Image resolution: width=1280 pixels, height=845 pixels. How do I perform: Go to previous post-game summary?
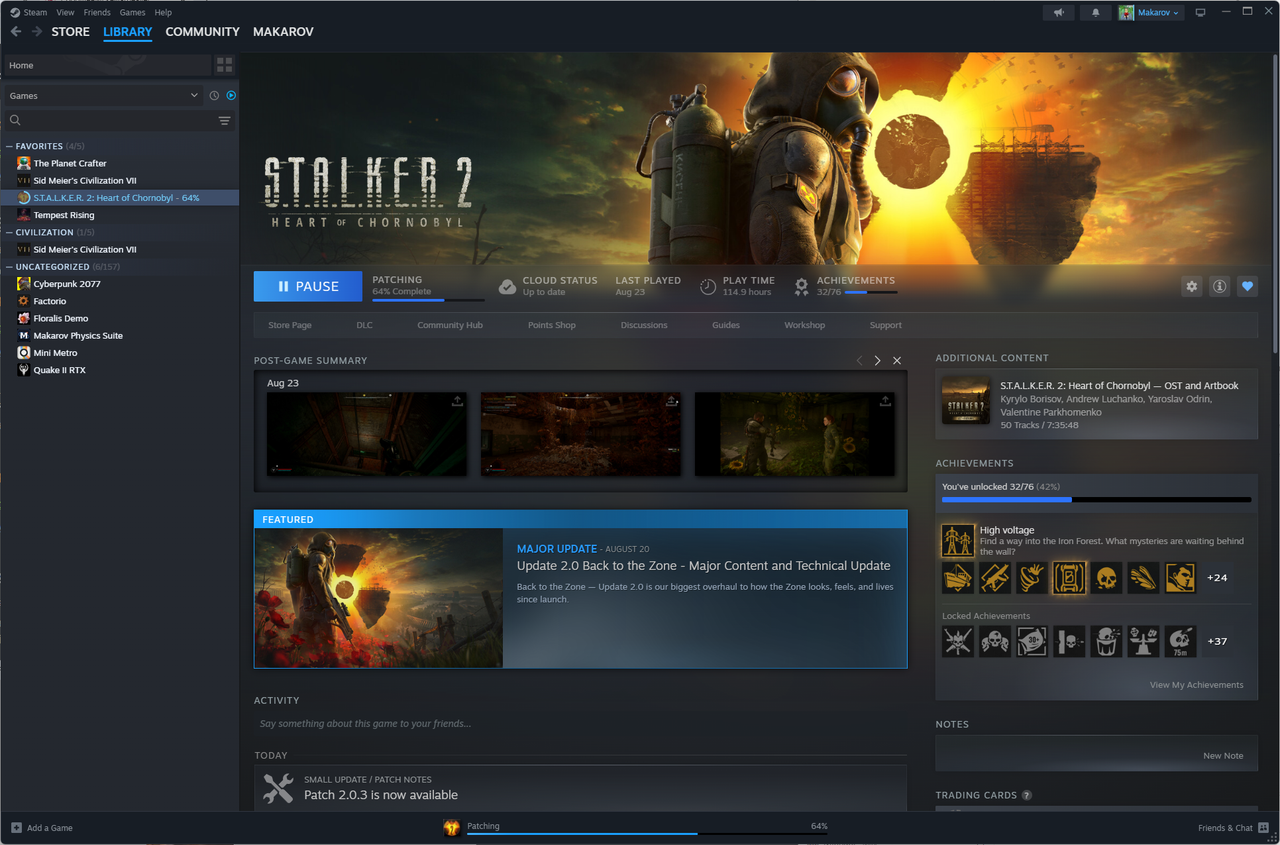coord(859,360)
